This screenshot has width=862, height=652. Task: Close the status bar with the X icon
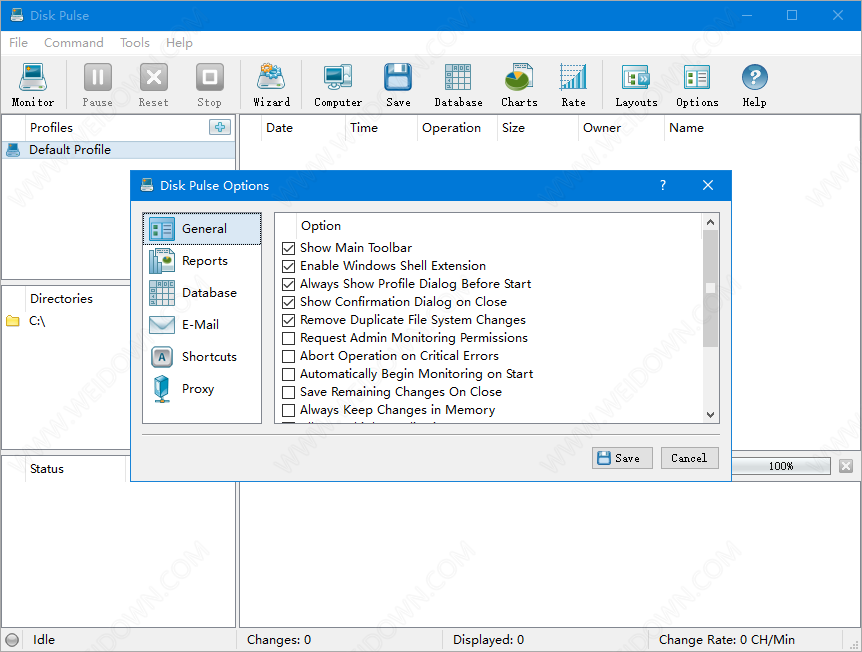[846, 466]
